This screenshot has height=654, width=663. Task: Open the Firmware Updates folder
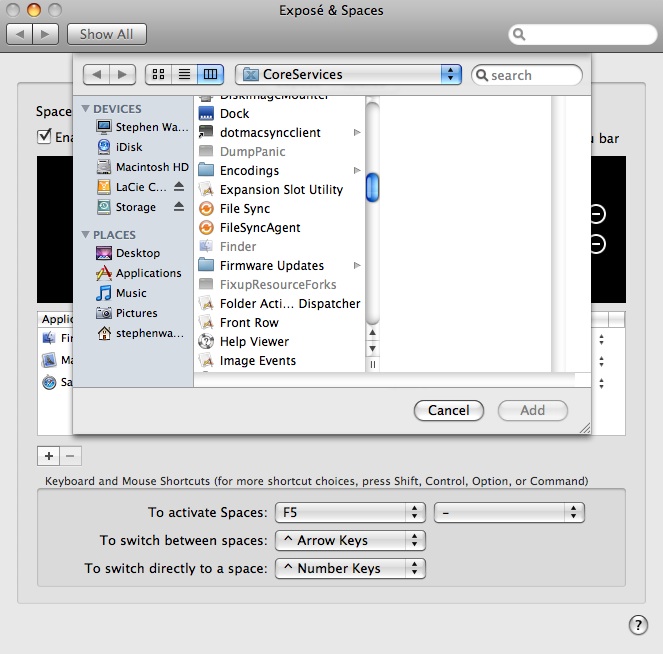(280, 265)
